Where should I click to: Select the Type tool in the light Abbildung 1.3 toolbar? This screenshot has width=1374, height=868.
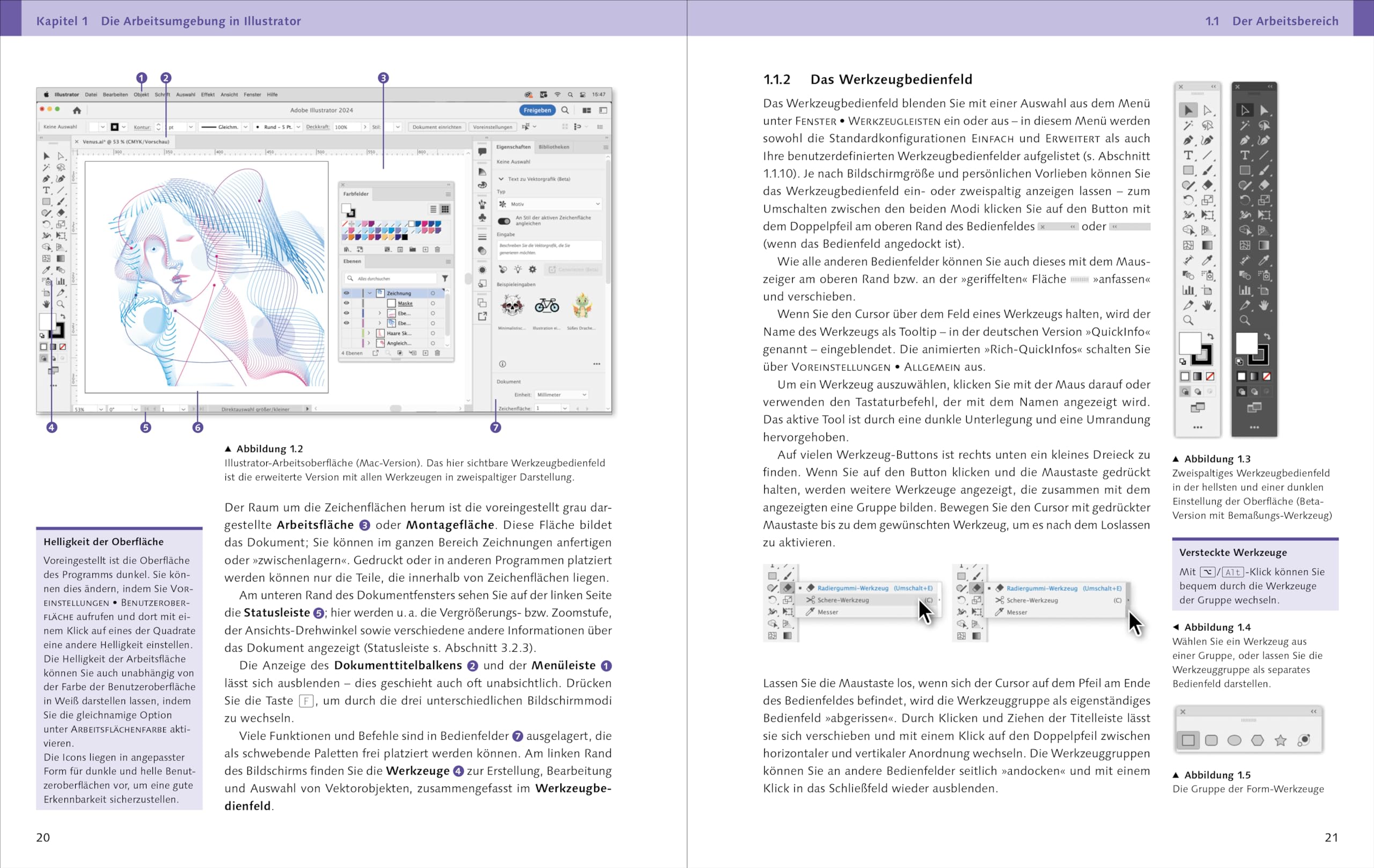(1188, 155)
